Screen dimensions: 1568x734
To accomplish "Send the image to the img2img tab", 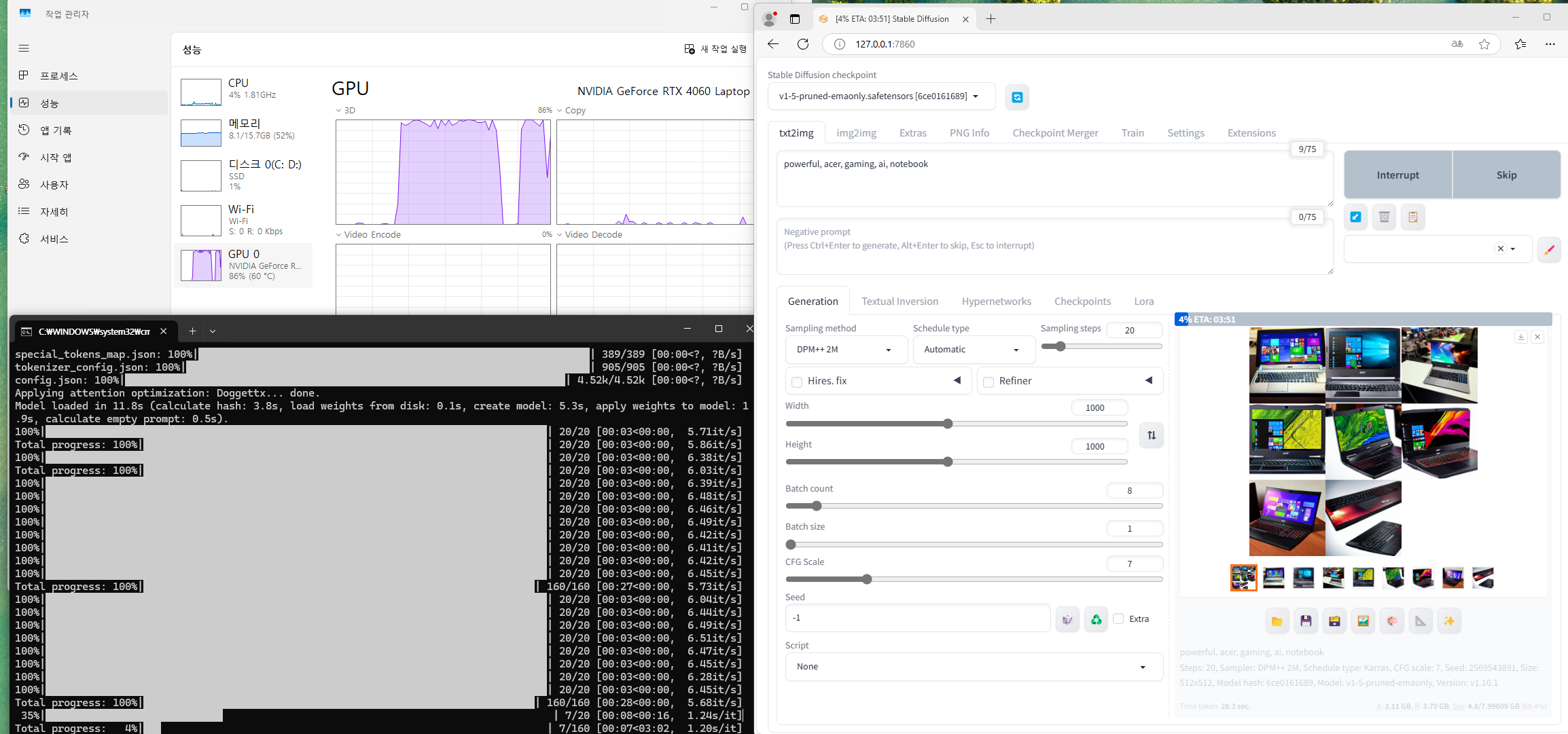I will tap(1363, 621).
